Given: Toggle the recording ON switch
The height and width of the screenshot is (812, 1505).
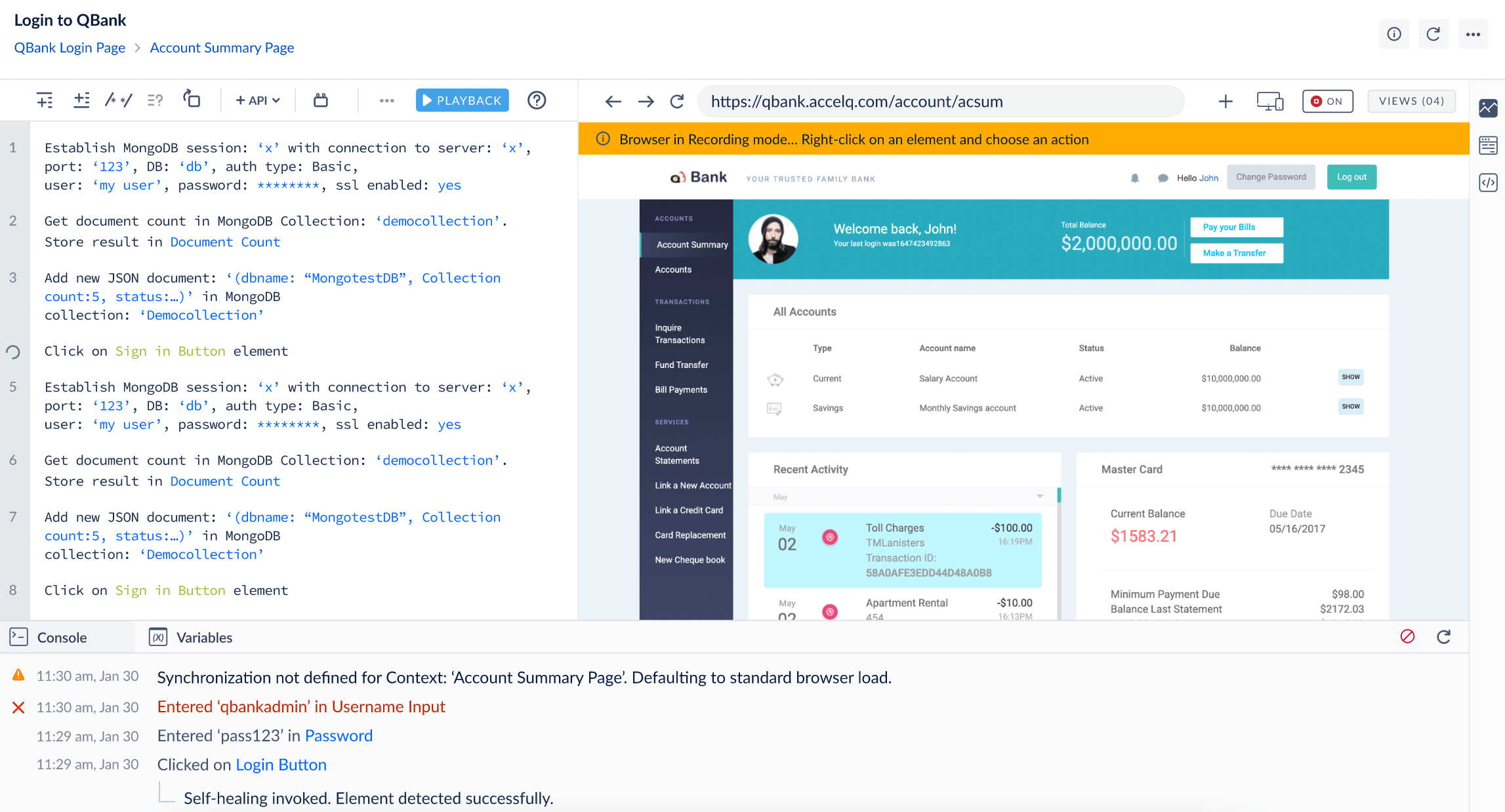Looking at the screenshot, I should 1327,101.
